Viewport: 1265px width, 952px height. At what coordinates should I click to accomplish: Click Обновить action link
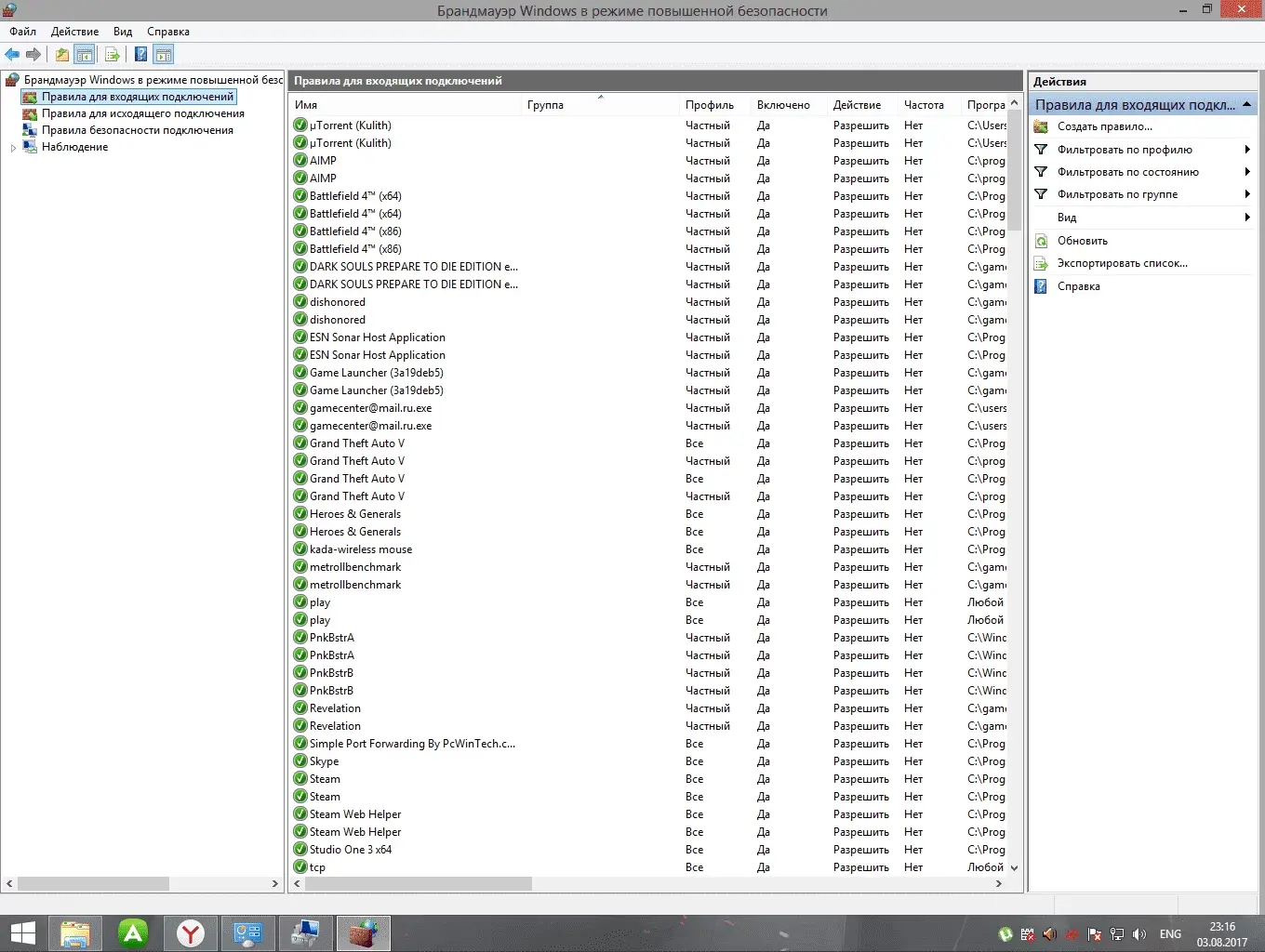point(1083,241)
